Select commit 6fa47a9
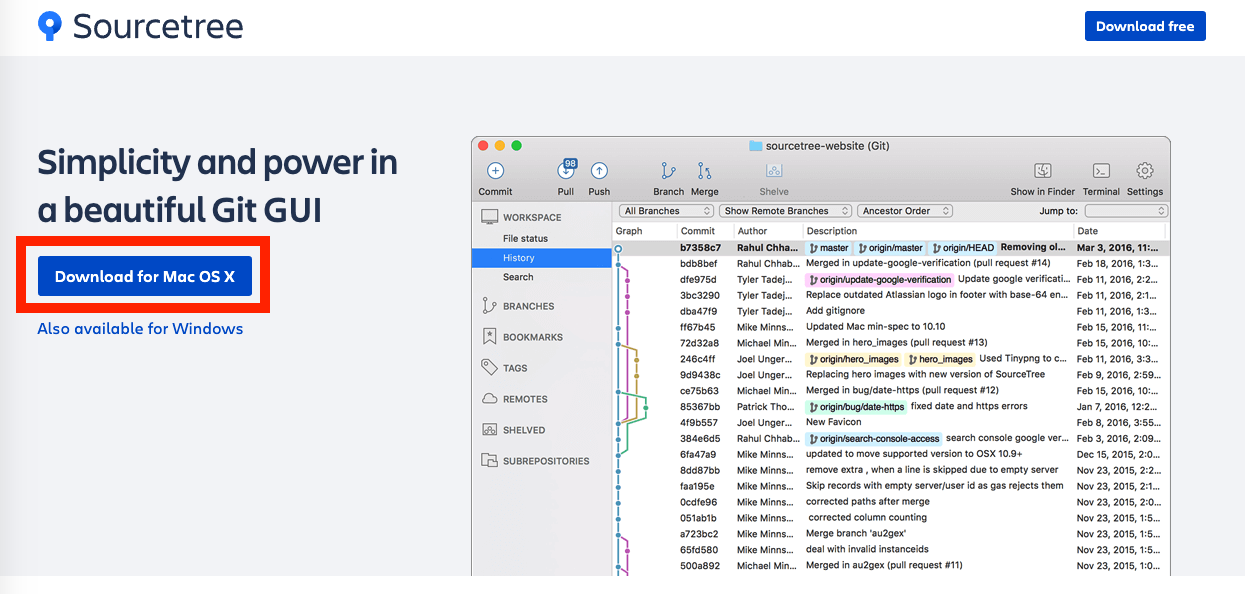 click(891, 454)
